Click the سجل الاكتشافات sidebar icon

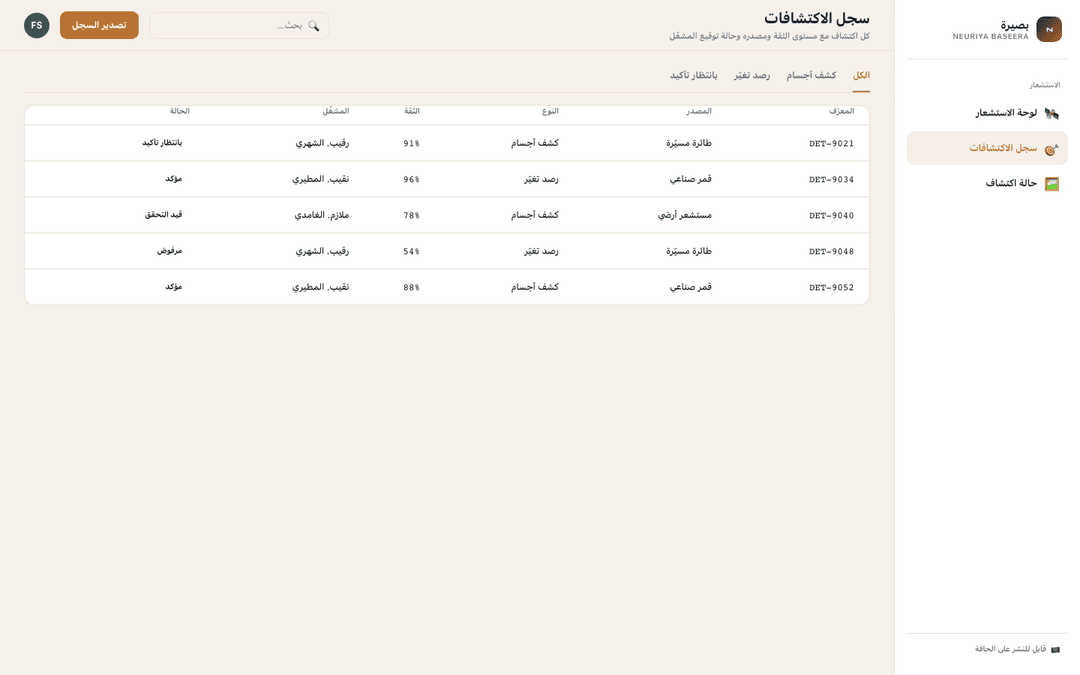[x=1052, y=149]
